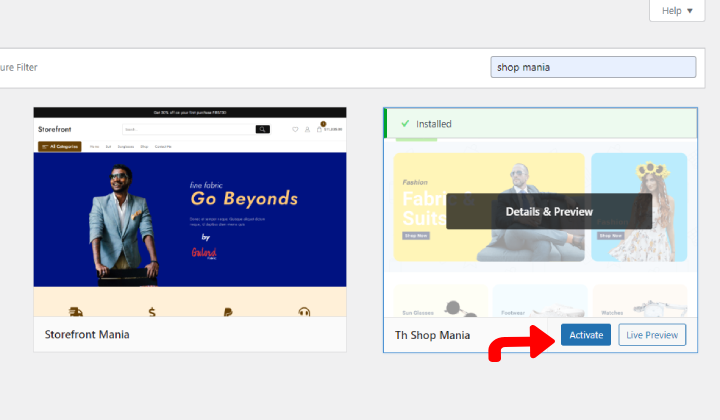Click the dollar sign icon in the Storefront preview

152,312
